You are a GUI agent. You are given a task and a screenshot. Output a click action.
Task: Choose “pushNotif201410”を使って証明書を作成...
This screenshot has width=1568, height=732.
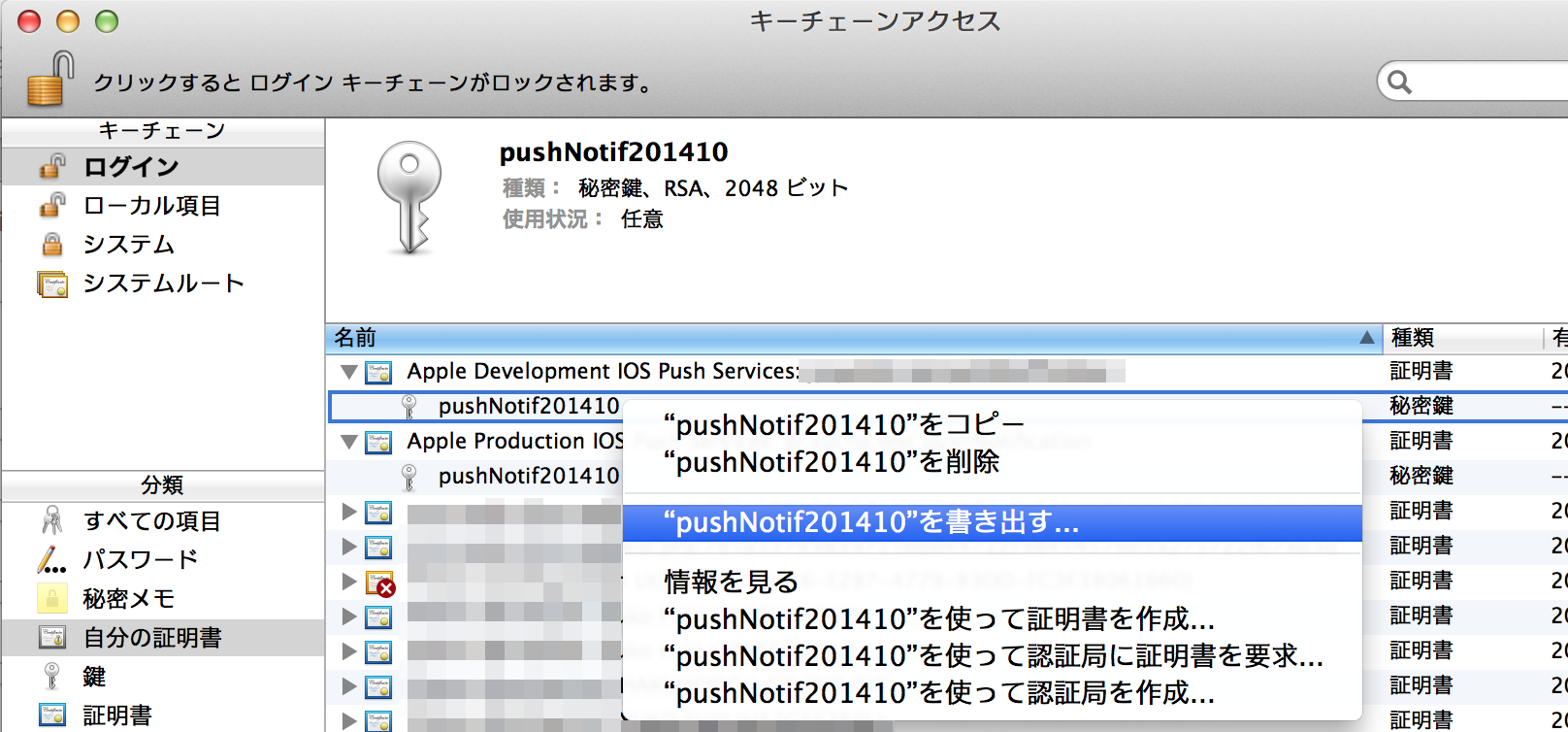tap(992, 619)
